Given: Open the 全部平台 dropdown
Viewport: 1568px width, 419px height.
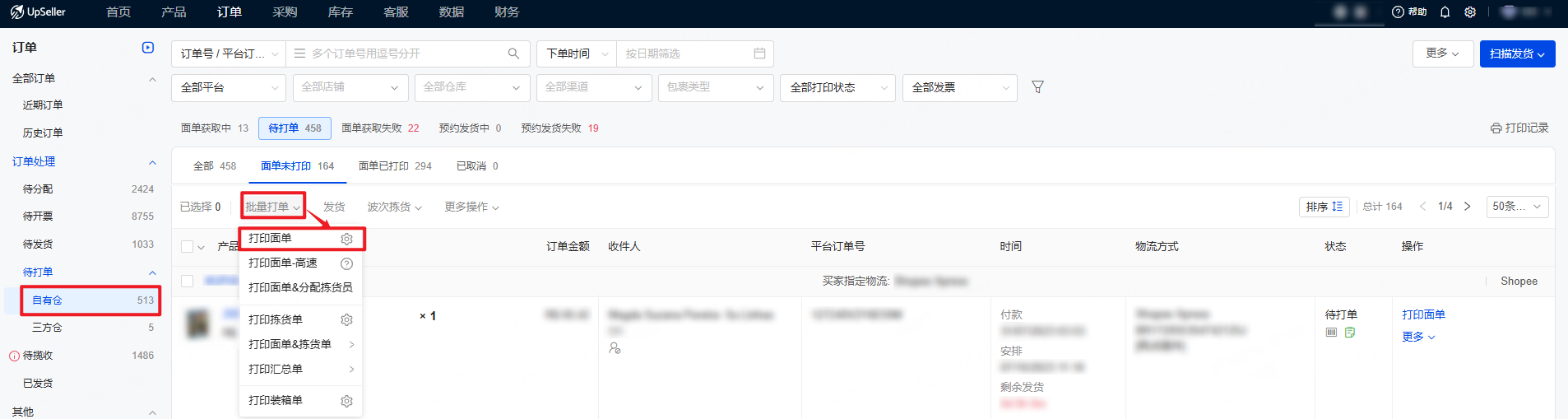Looking at the screenshot, I should (x=228, y=87).
